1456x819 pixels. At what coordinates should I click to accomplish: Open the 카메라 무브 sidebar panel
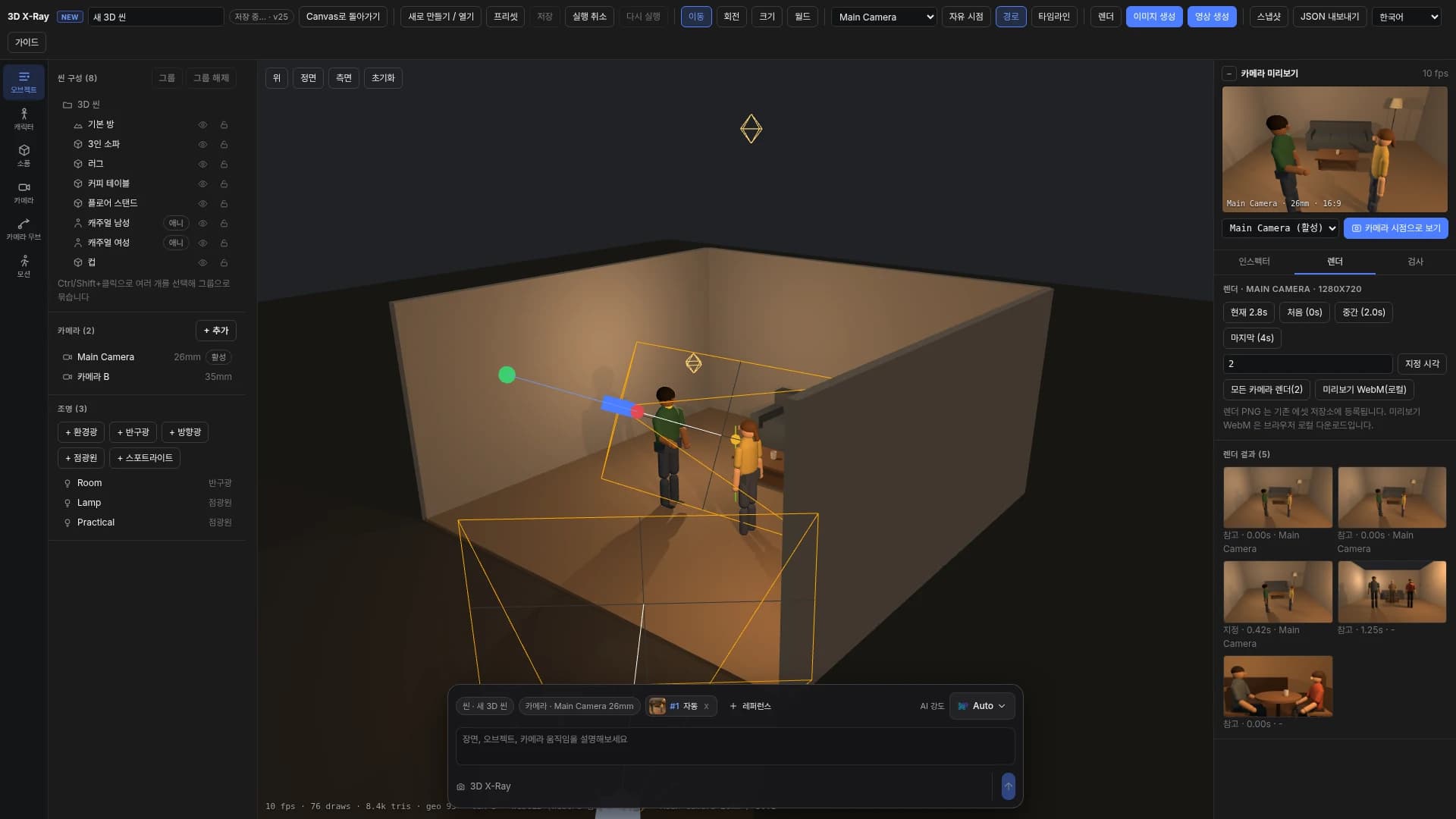coord(24,229)
